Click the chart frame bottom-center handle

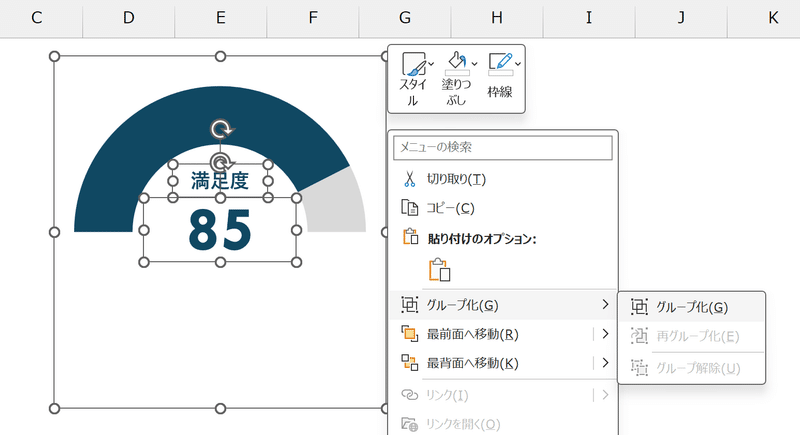tap(220, 408)
